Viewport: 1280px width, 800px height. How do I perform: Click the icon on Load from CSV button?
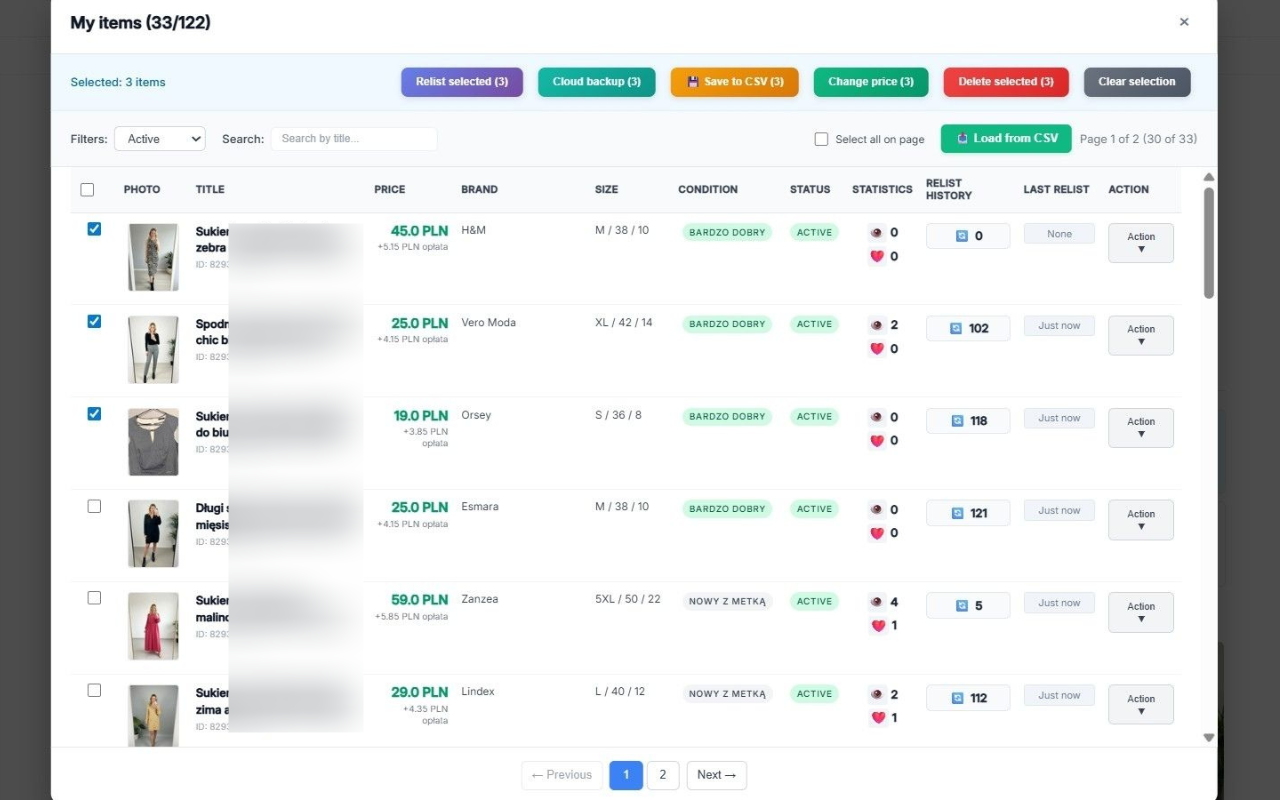point(962,138)
